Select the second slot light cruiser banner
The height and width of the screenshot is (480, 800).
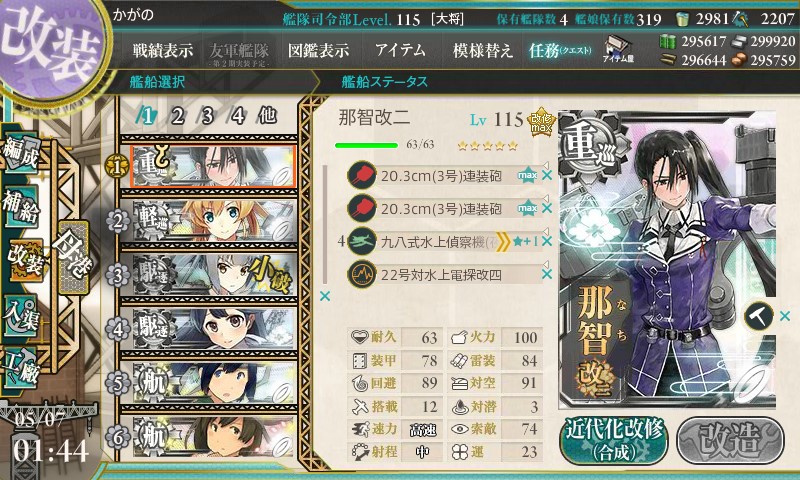pyautogui.click(x=214, y=221)
